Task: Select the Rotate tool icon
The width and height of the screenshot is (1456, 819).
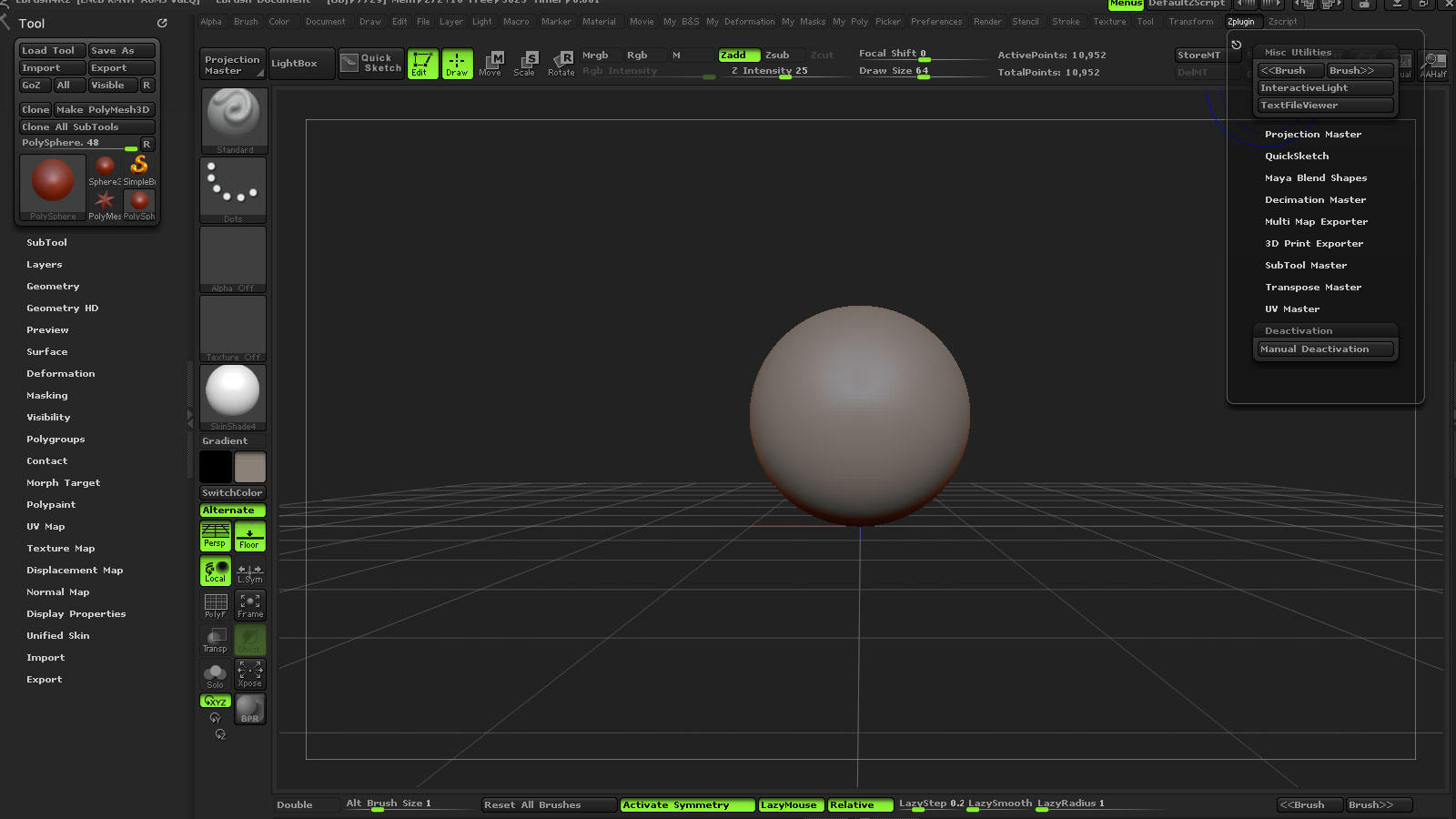Action: click(561, 63)
